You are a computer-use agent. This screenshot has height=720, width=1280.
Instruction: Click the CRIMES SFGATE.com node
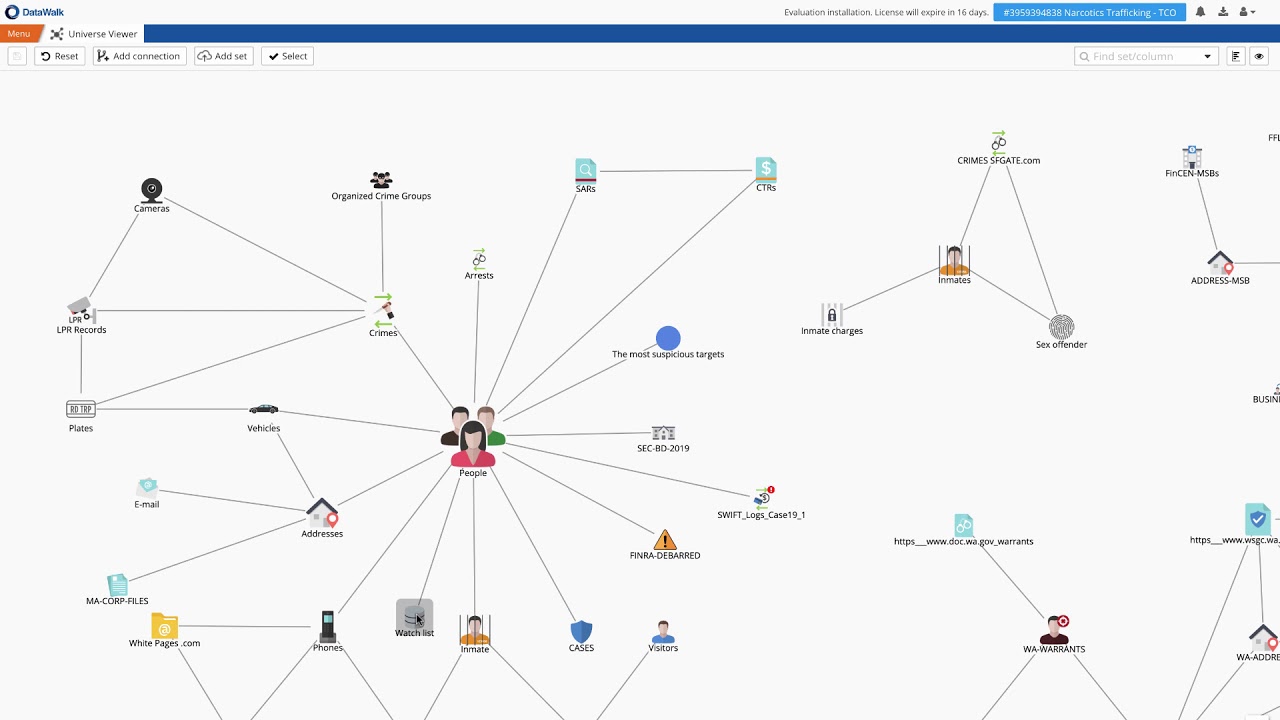point(998,142)
